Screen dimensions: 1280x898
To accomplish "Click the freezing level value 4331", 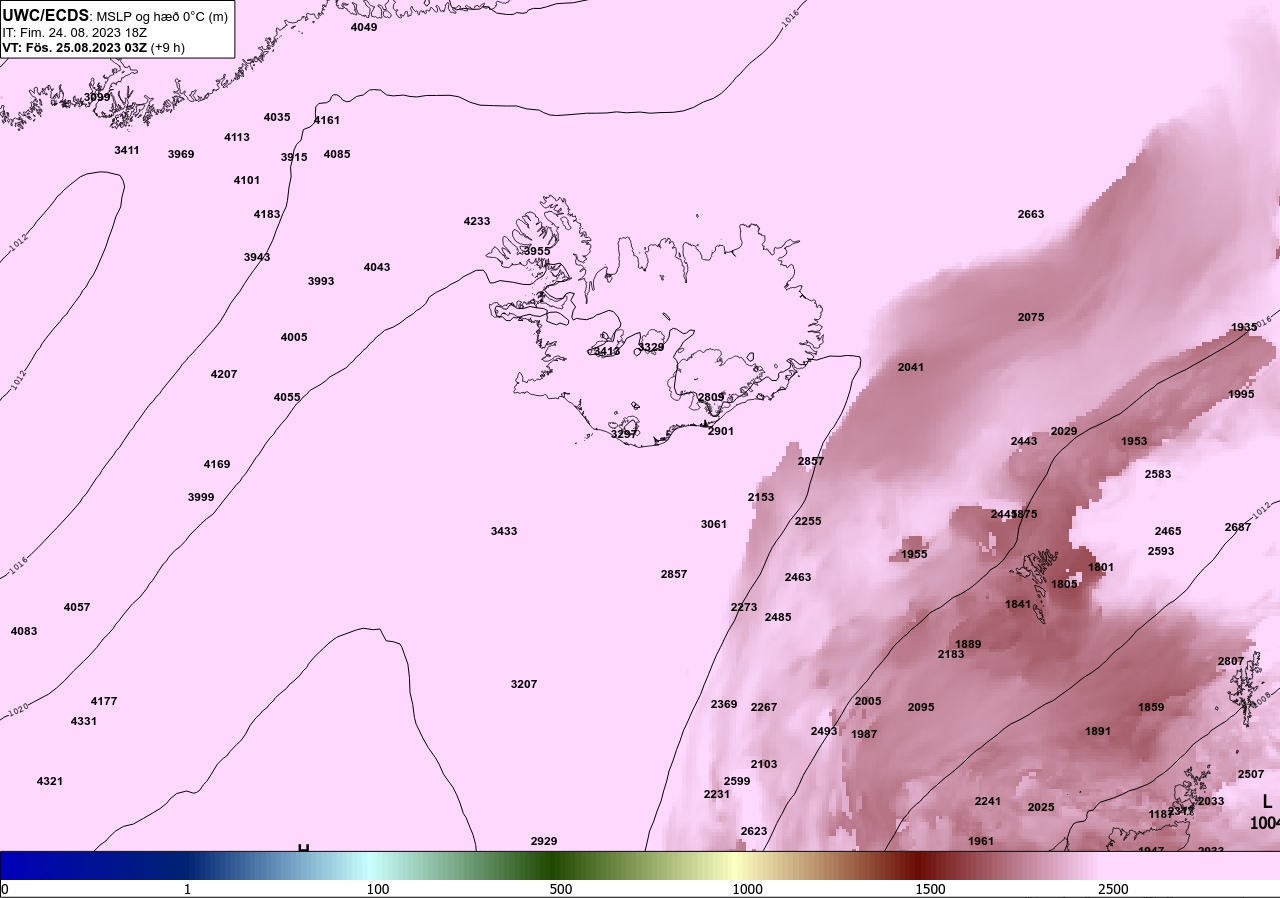I will tap(84, 721).
